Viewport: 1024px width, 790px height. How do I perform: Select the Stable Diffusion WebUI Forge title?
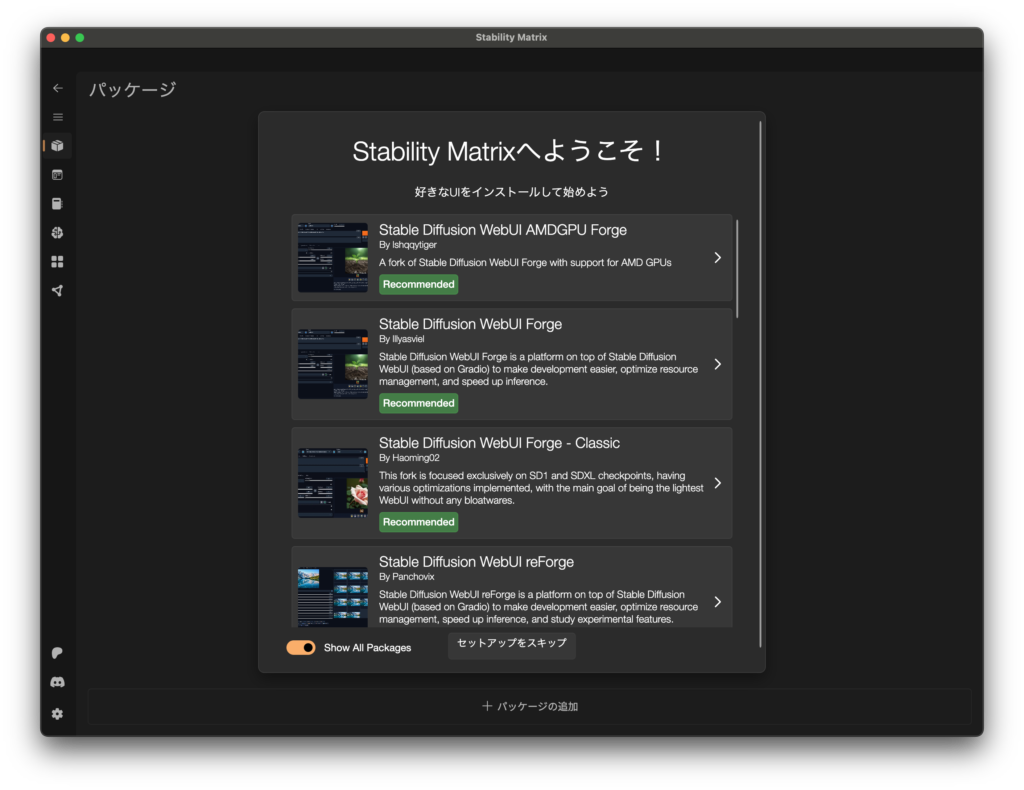(x=470, y=324)
